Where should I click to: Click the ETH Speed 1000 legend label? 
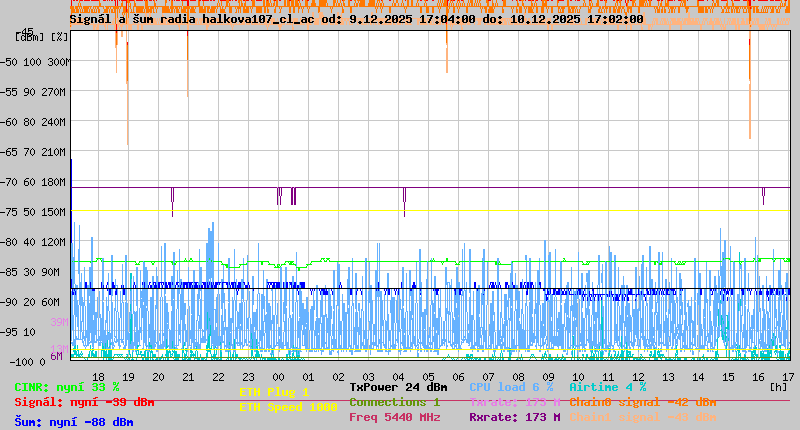pos(288,407)
